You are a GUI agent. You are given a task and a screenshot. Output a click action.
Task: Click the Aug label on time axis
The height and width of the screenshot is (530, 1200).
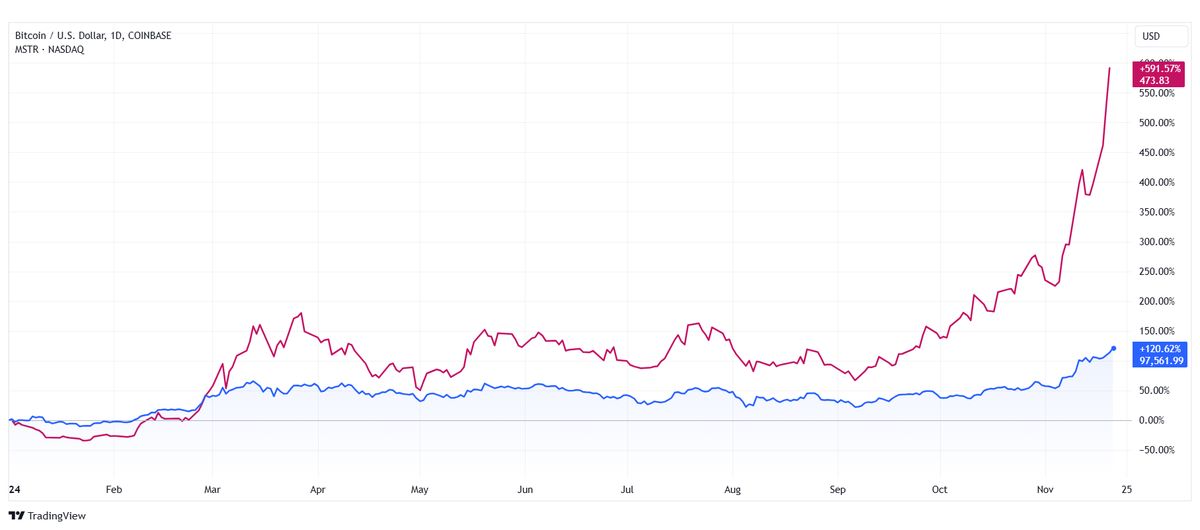732,491
